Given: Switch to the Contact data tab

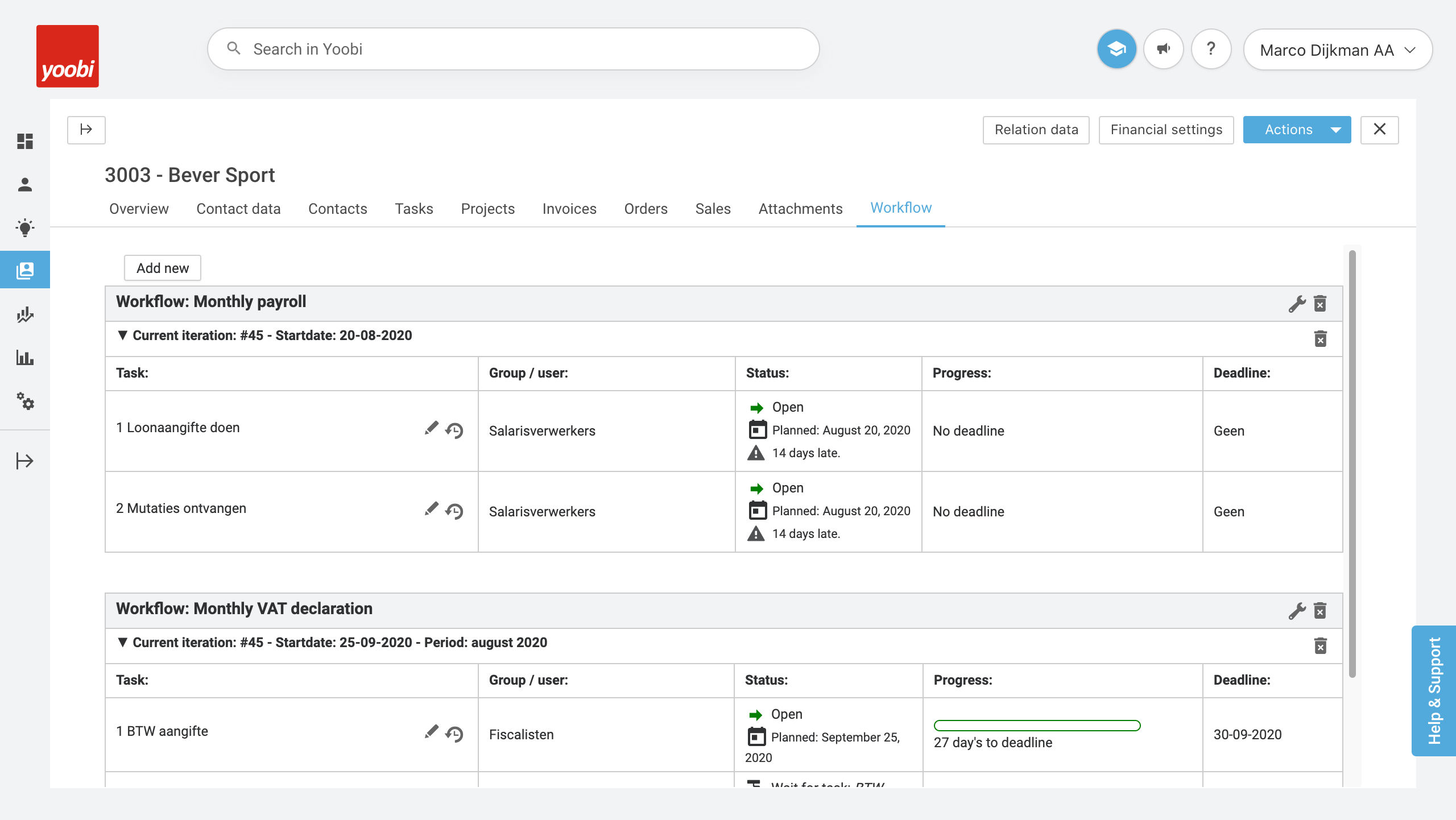Looking at the screenshot, I should [x=238, y=209].
